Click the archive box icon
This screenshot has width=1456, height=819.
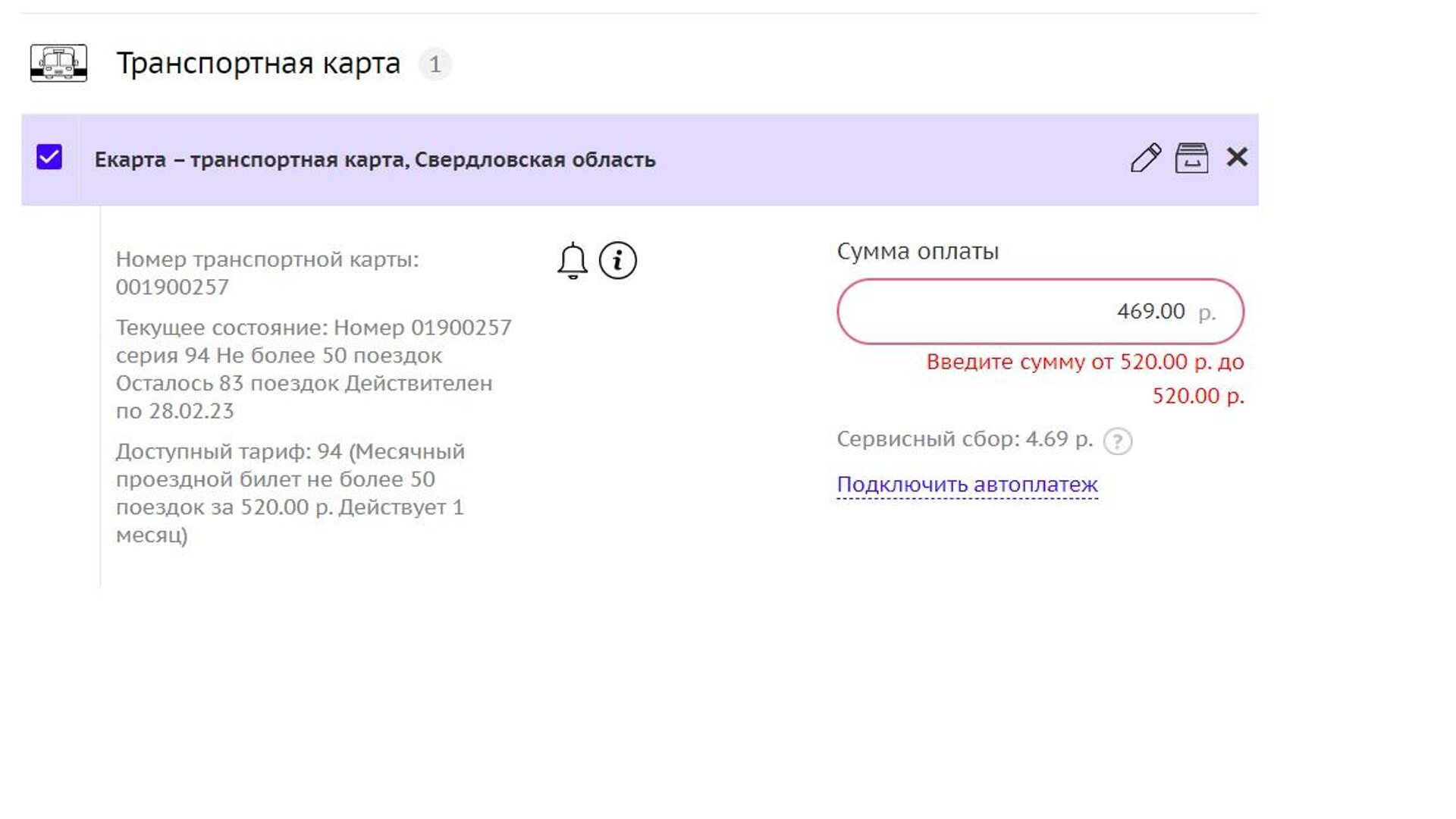click(1191, 158)
